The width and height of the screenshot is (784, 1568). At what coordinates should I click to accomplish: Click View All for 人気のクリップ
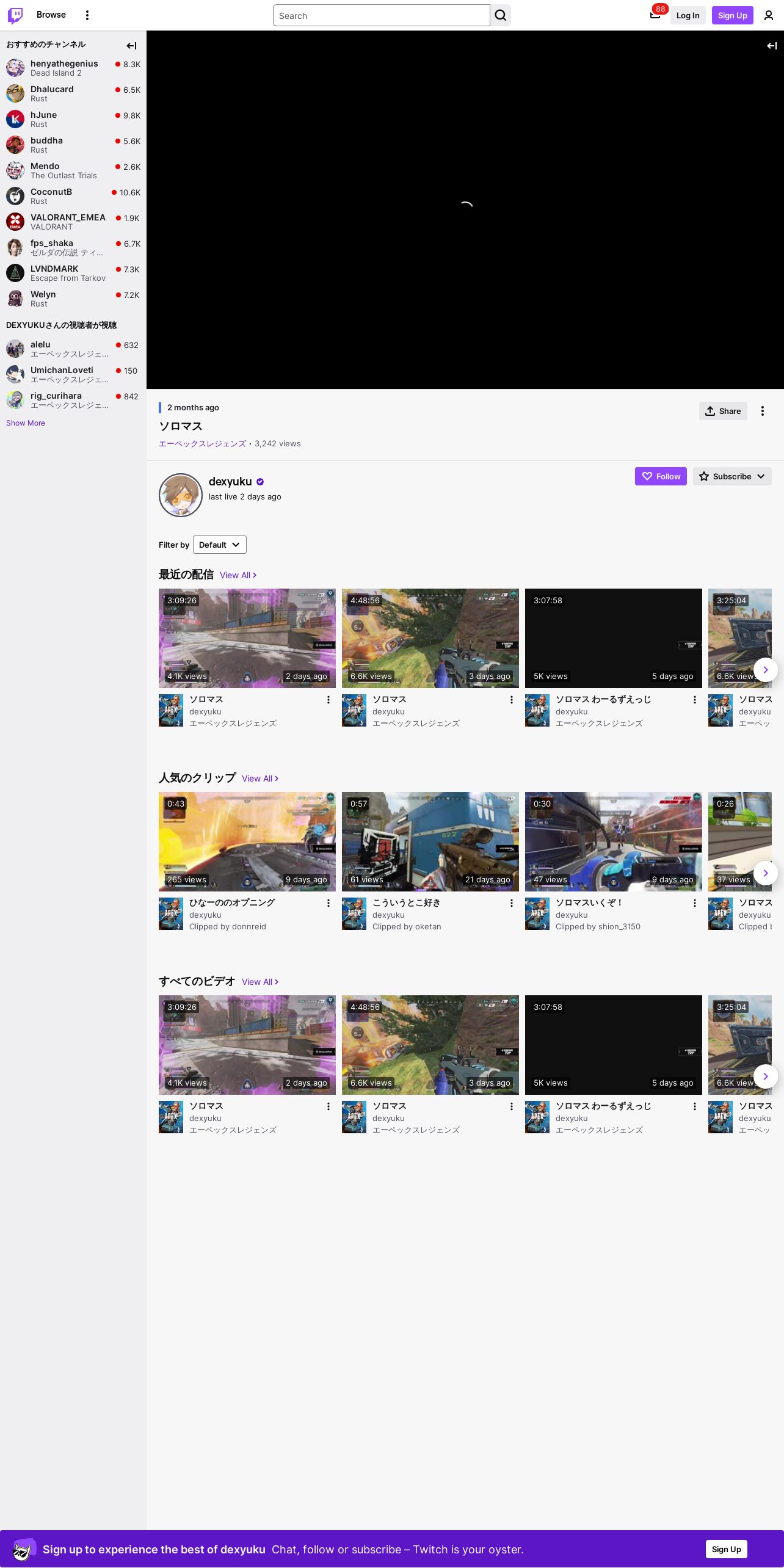point(260,779)
